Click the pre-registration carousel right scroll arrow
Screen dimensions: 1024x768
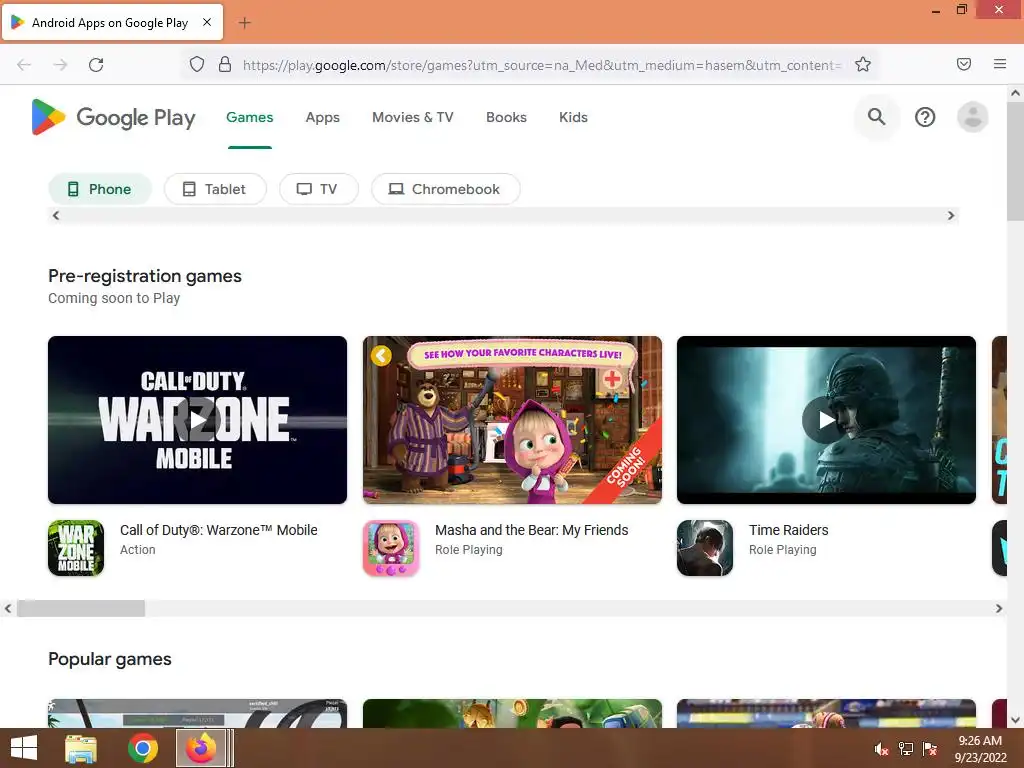(x=999, y=609)
